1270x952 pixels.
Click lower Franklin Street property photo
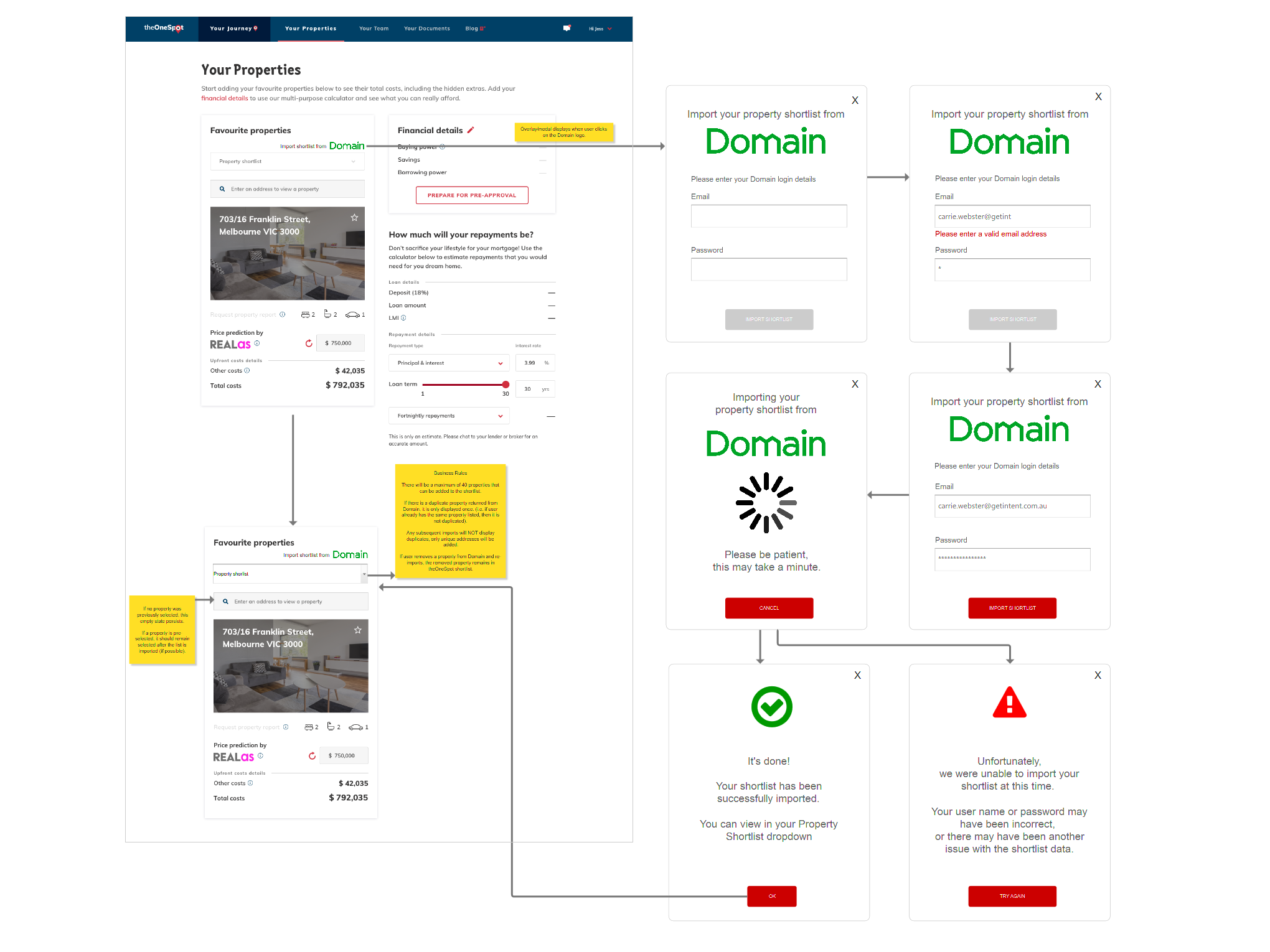[291, 666]
